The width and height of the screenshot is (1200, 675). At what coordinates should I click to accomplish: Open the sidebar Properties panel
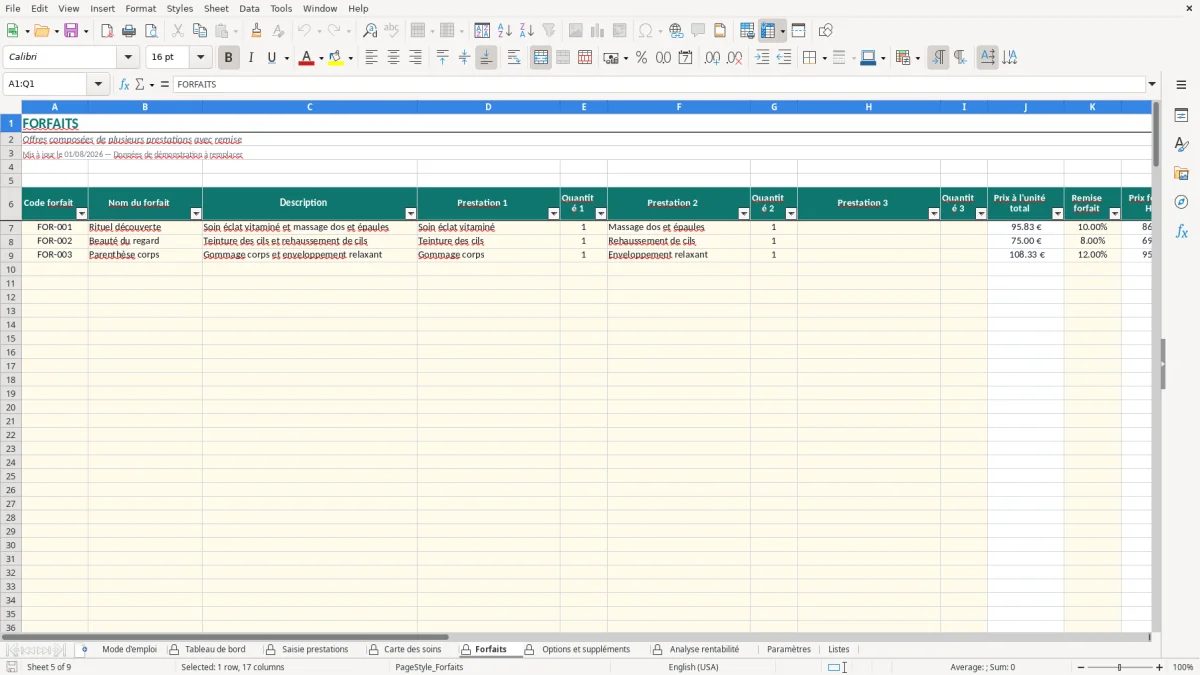tap(1181, 116)
